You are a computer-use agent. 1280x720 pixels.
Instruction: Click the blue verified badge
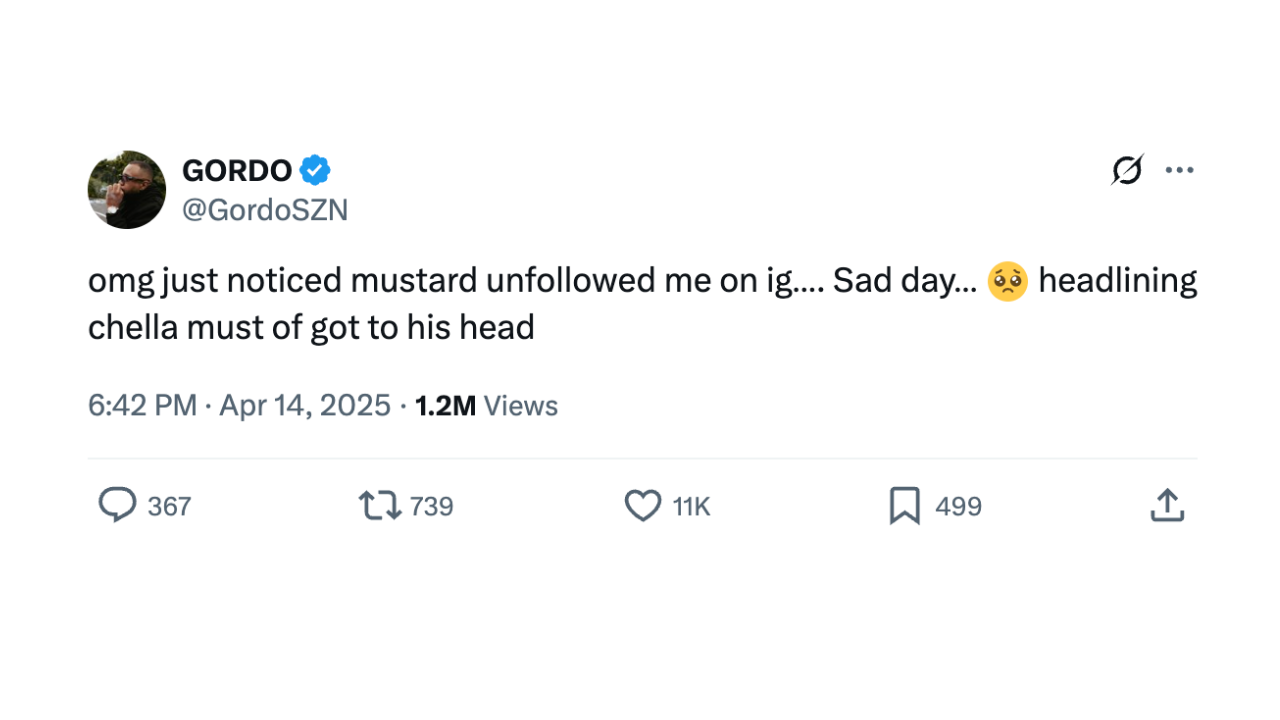tap(315, 171)
